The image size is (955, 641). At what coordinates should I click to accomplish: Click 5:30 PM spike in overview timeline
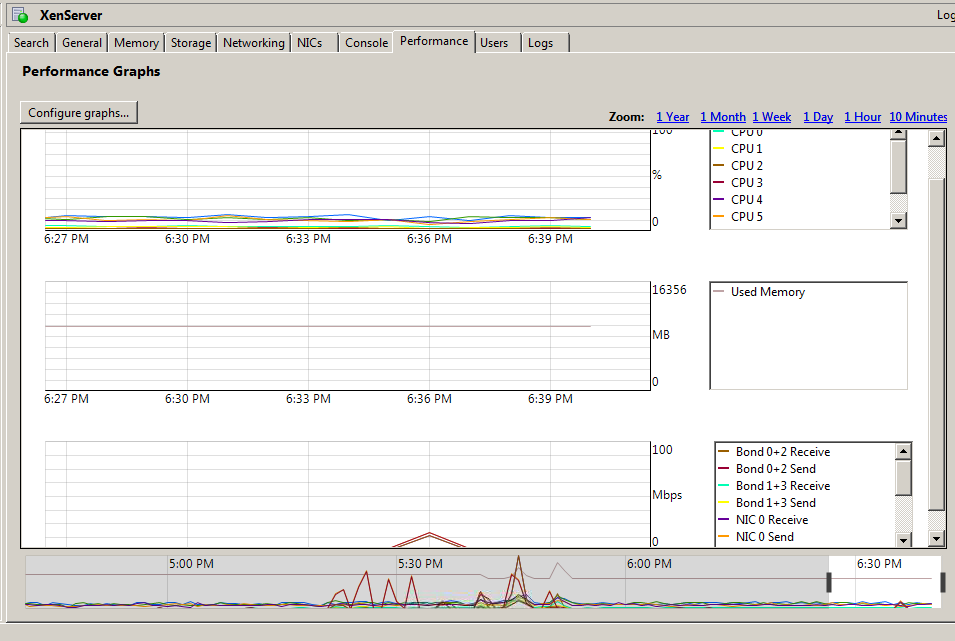pos(517,575)
